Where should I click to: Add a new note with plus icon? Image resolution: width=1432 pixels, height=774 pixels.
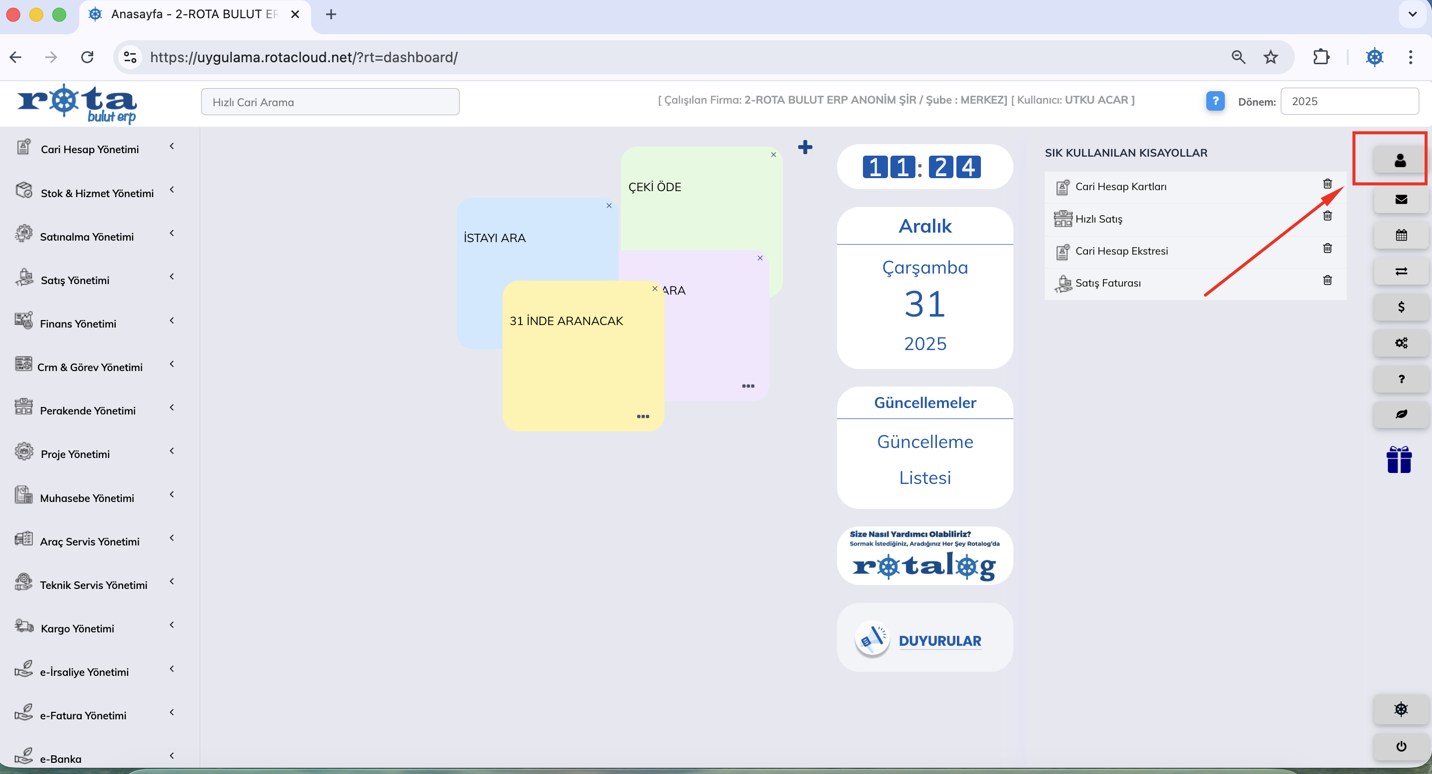[x=805, y=148]
